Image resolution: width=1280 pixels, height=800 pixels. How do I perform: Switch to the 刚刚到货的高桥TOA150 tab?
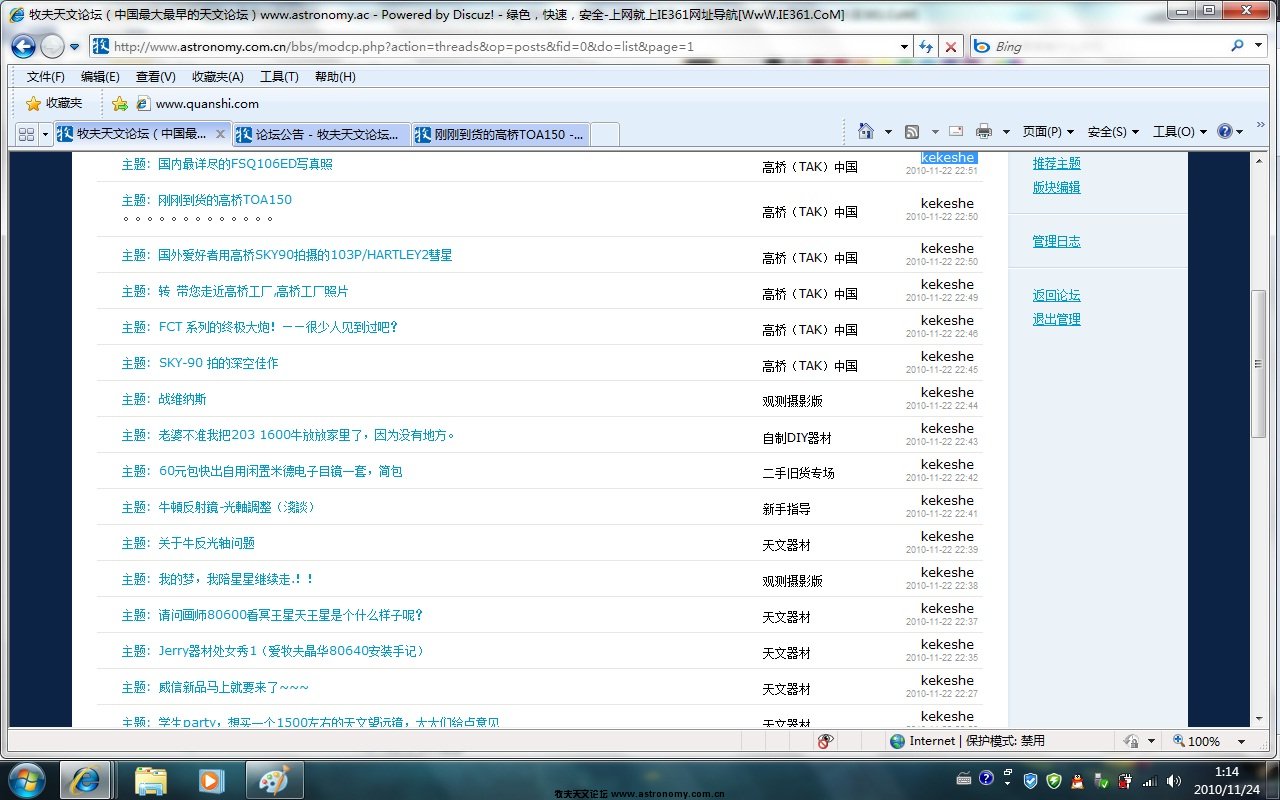[500, 134]
